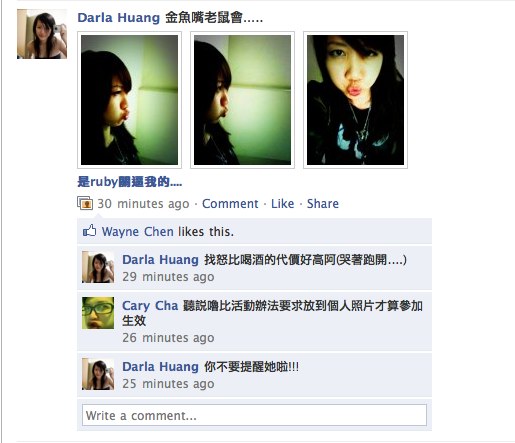Open Darla Huang's main post profile picture
The height and width of the screenshot is (443, 515).
coord(42,34)
